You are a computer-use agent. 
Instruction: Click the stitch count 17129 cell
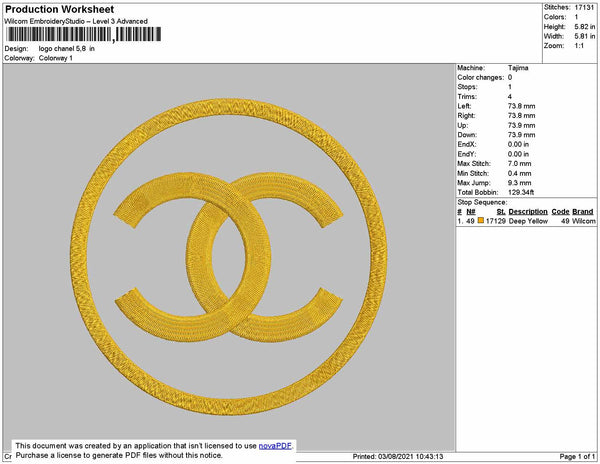496,221
